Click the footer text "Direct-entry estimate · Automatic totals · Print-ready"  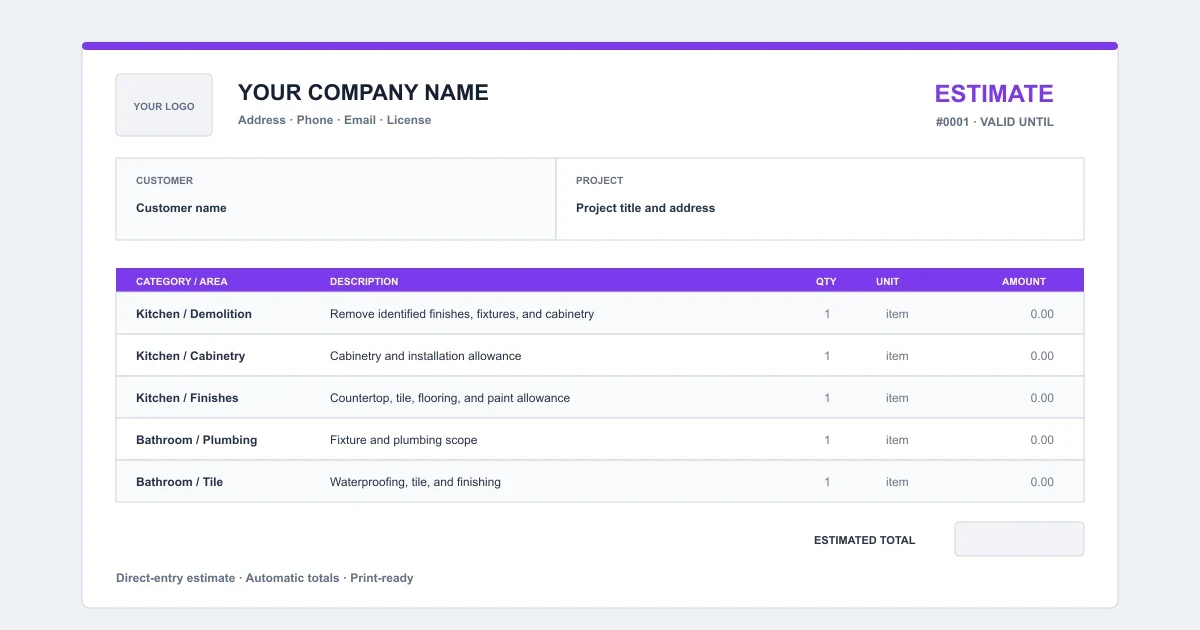tap(264, 578)
